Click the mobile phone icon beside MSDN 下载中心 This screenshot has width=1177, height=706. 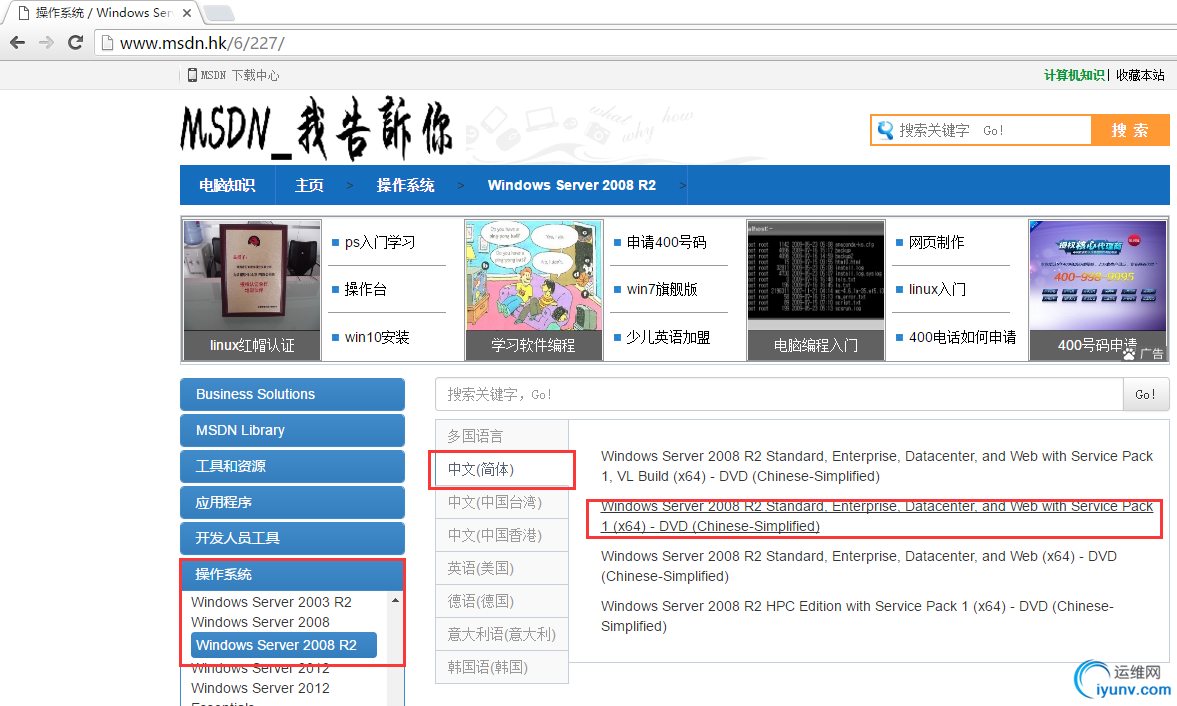click(x=192, y=75)
